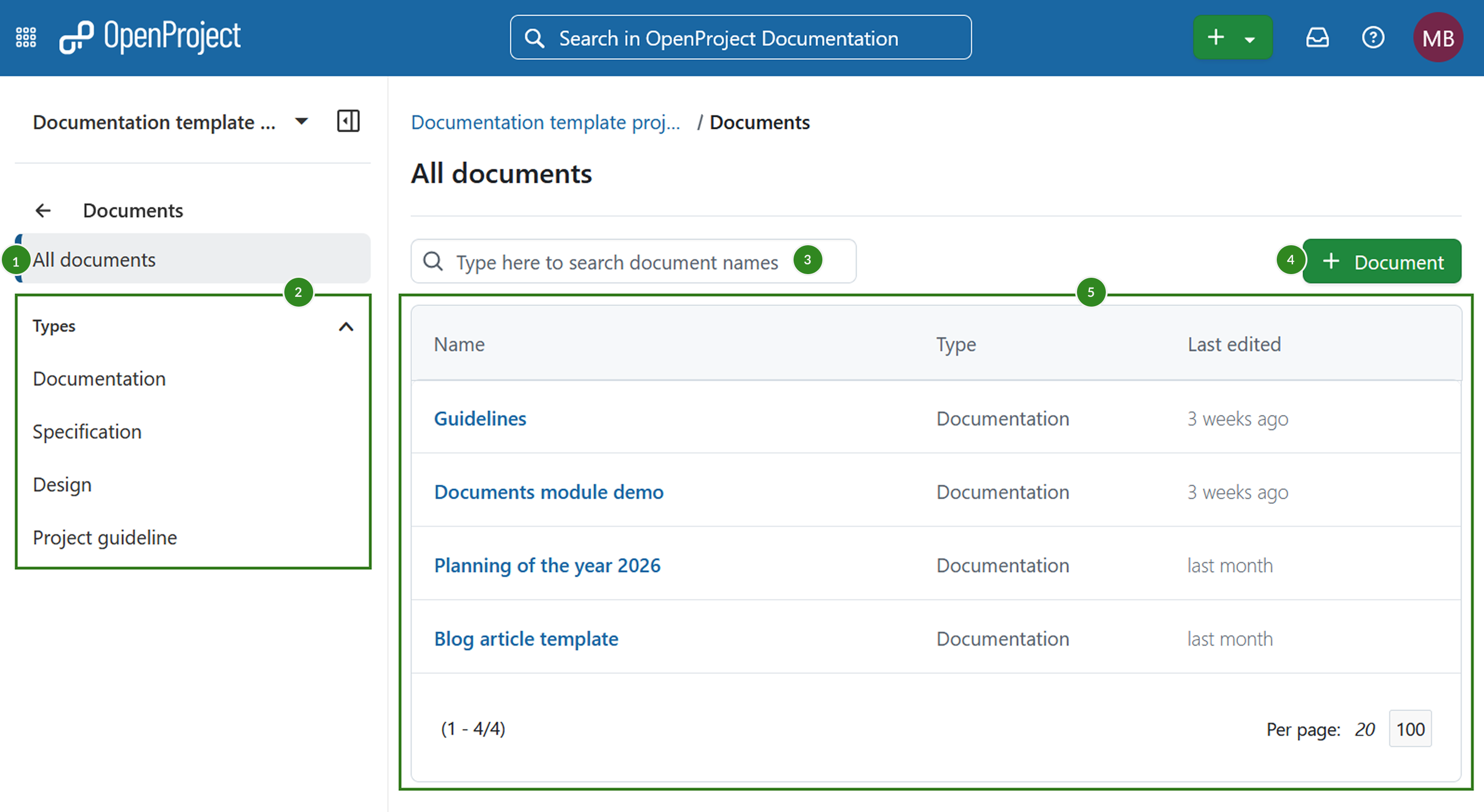
Task: Collapse the Types section chevron
Action: click(x=346, y=327)
